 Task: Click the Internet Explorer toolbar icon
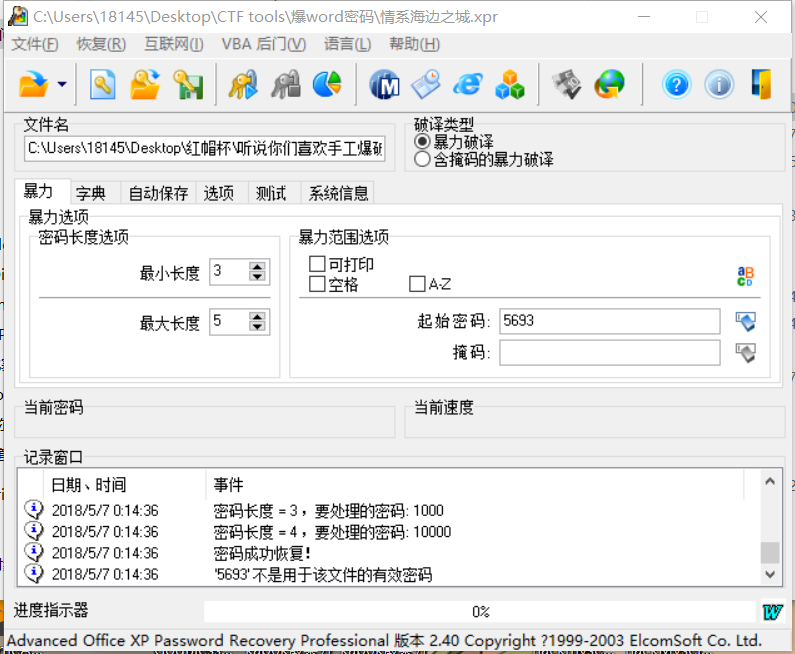pos(467,84)
